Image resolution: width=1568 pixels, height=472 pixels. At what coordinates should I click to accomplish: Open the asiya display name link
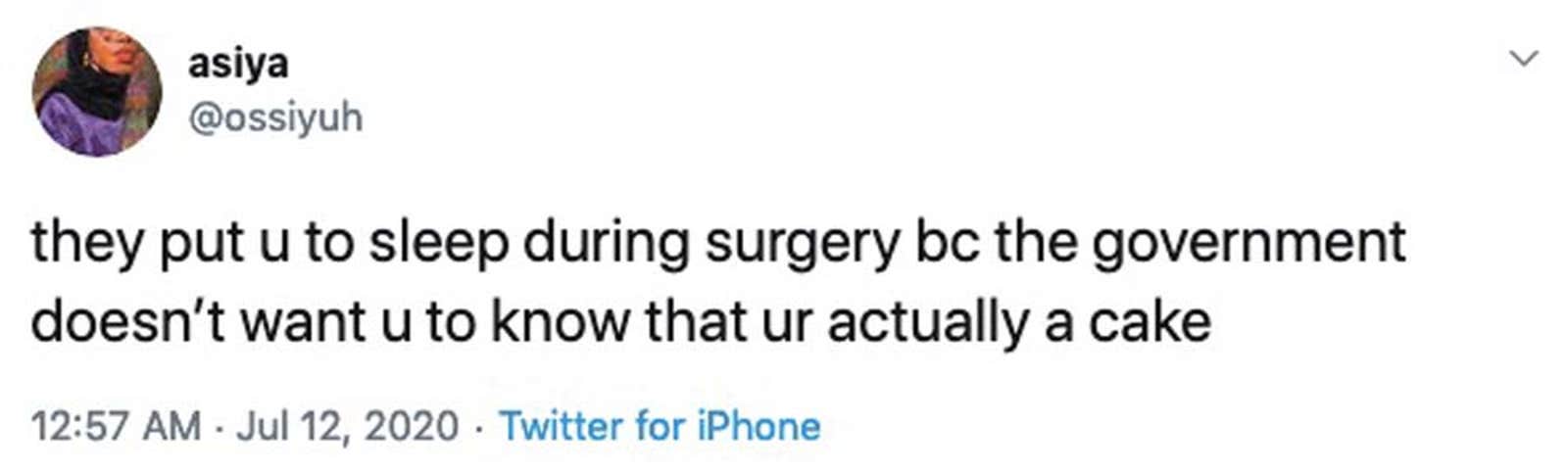[x=238, y=64]
